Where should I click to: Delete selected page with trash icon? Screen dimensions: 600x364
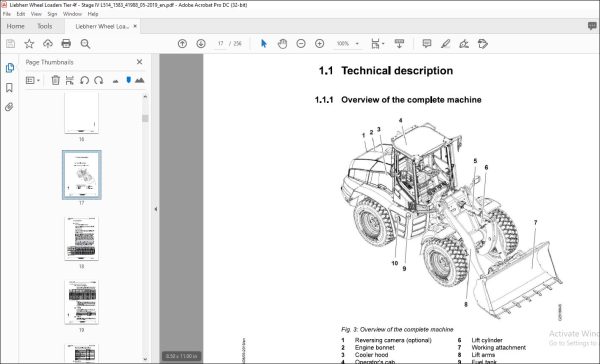[55, 80]
